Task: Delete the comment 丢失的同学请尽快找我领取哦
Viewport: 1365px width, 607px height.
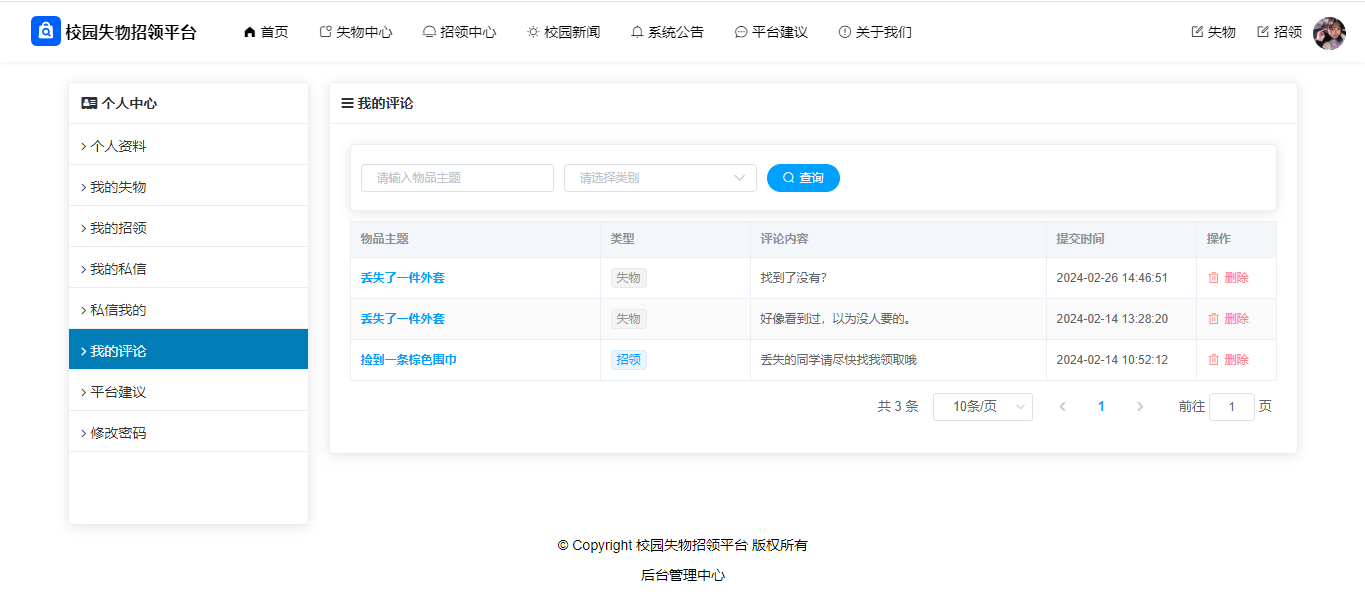Action: (1229, 360)
